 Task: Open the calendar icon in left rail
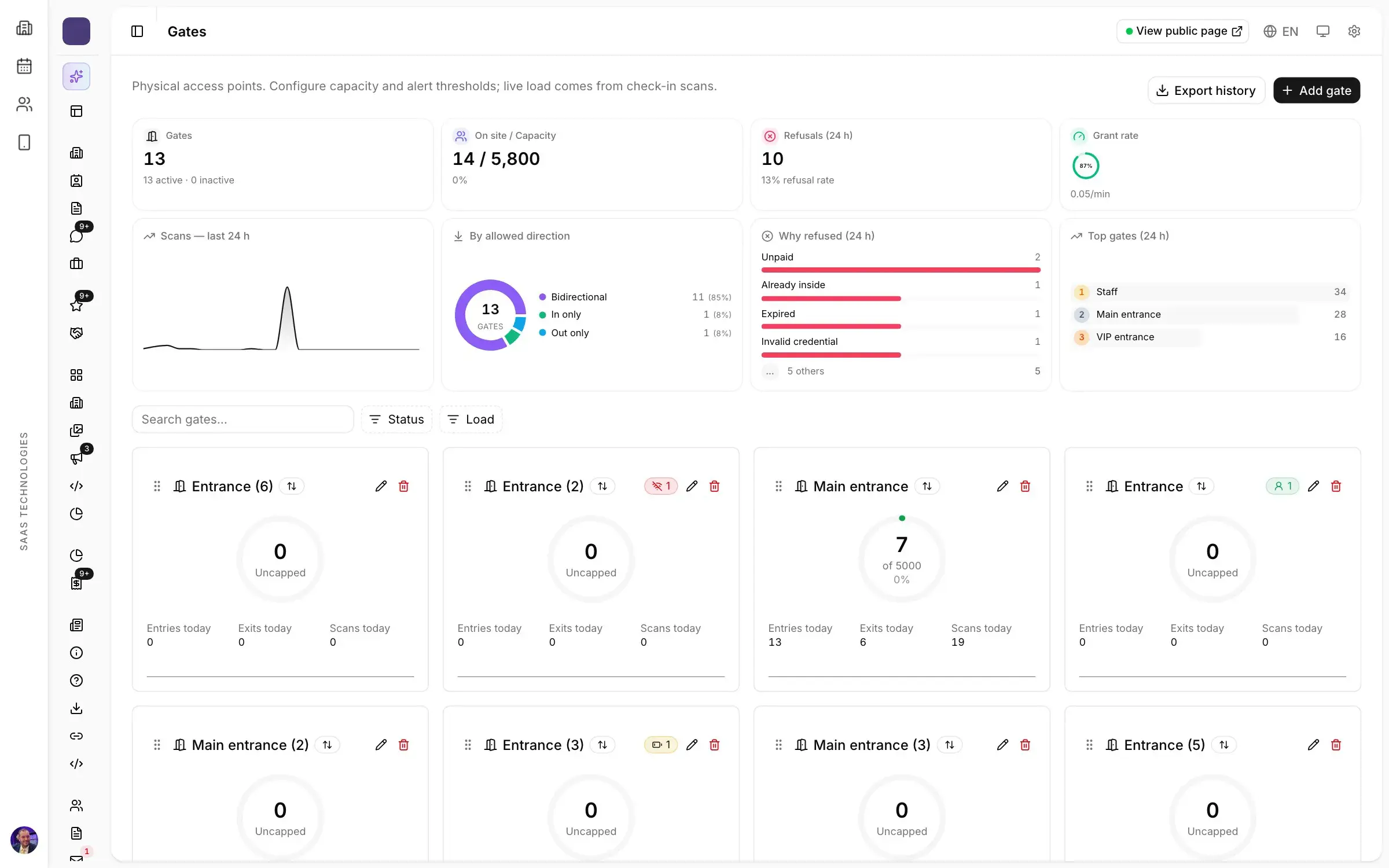[24, 66]
